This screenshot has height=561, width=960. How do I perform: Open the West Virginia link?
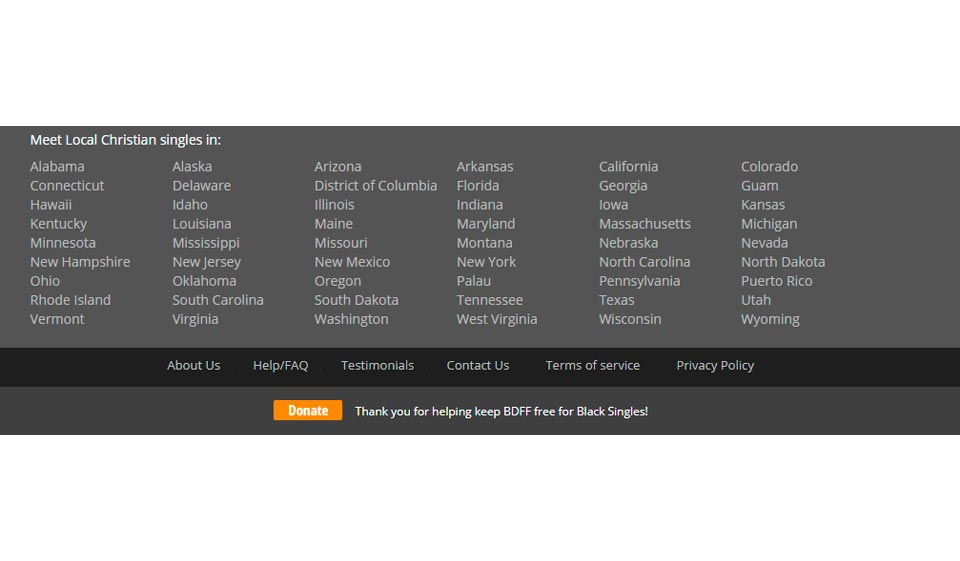pos(496,319)
